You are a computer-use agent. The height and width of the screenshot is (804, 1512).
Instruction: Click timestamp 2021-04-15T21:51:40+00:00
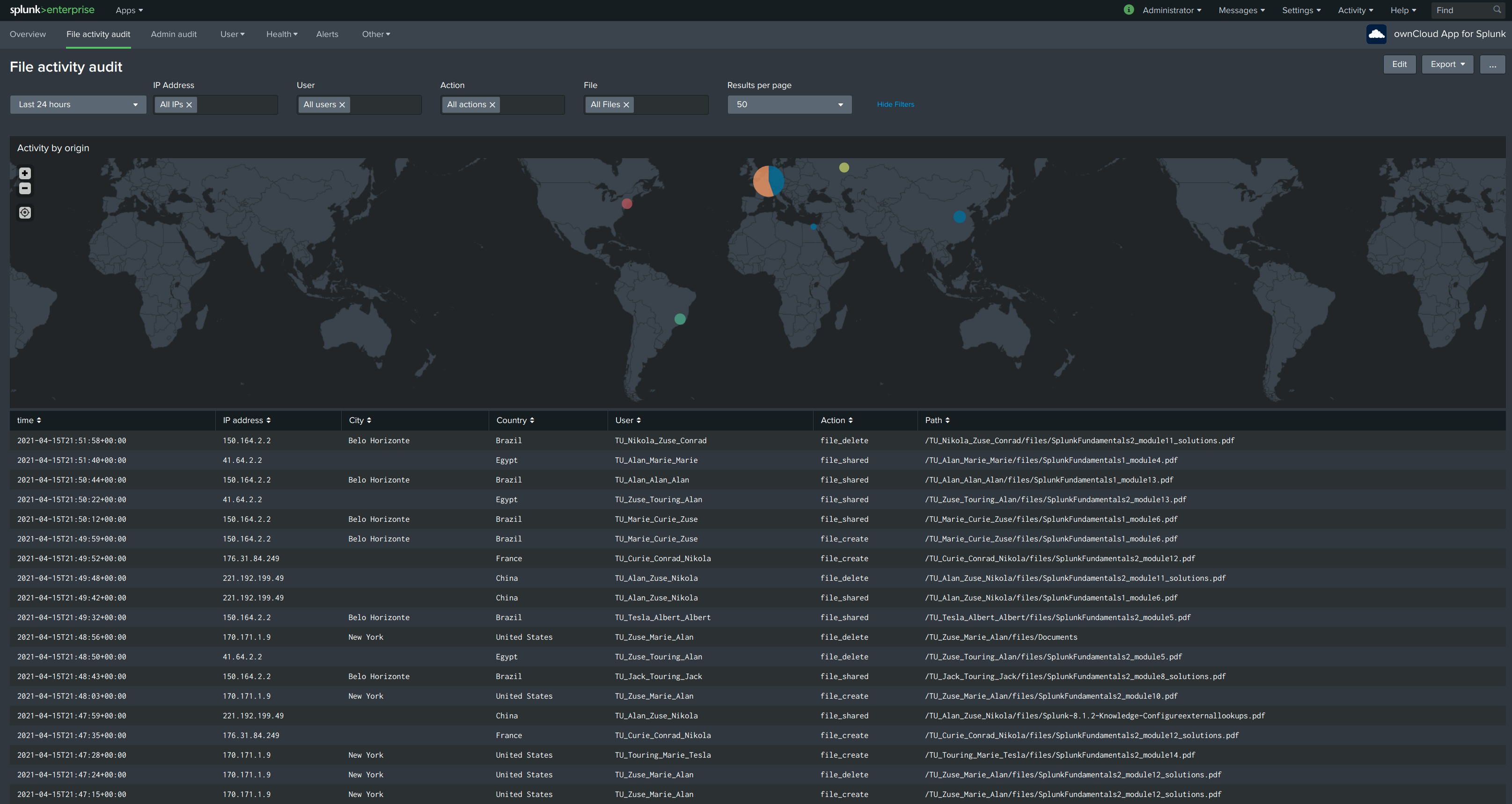tap(72, 460)
